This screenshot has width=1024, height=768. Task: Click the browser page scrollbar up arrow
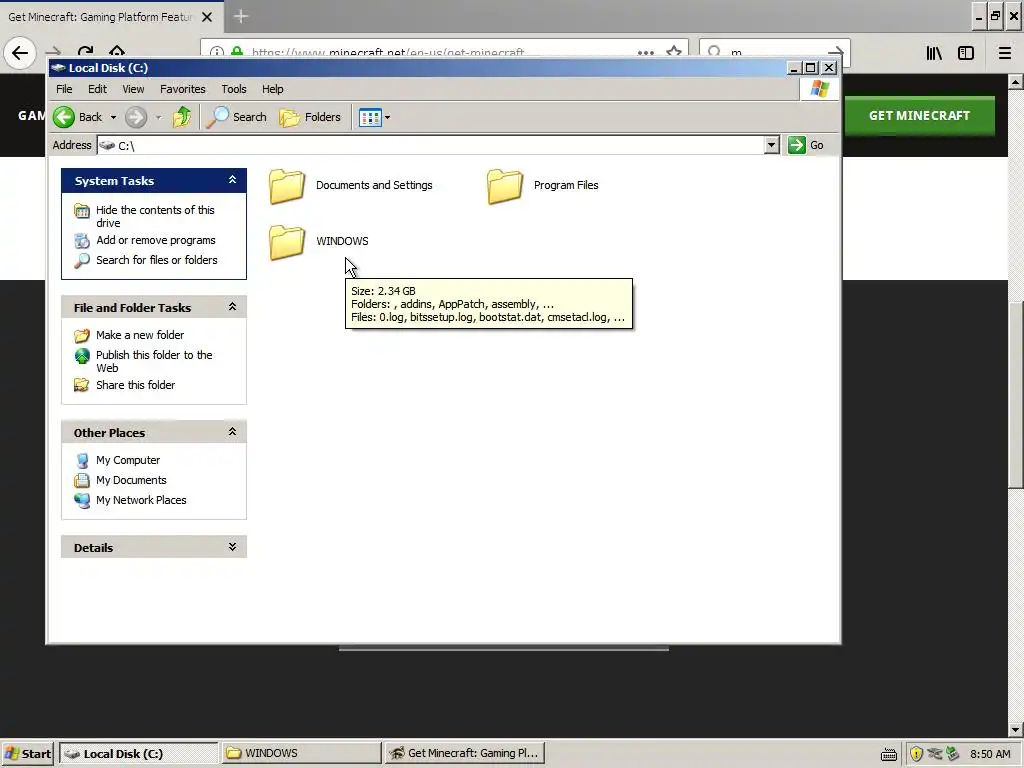tap(1016, 82)
